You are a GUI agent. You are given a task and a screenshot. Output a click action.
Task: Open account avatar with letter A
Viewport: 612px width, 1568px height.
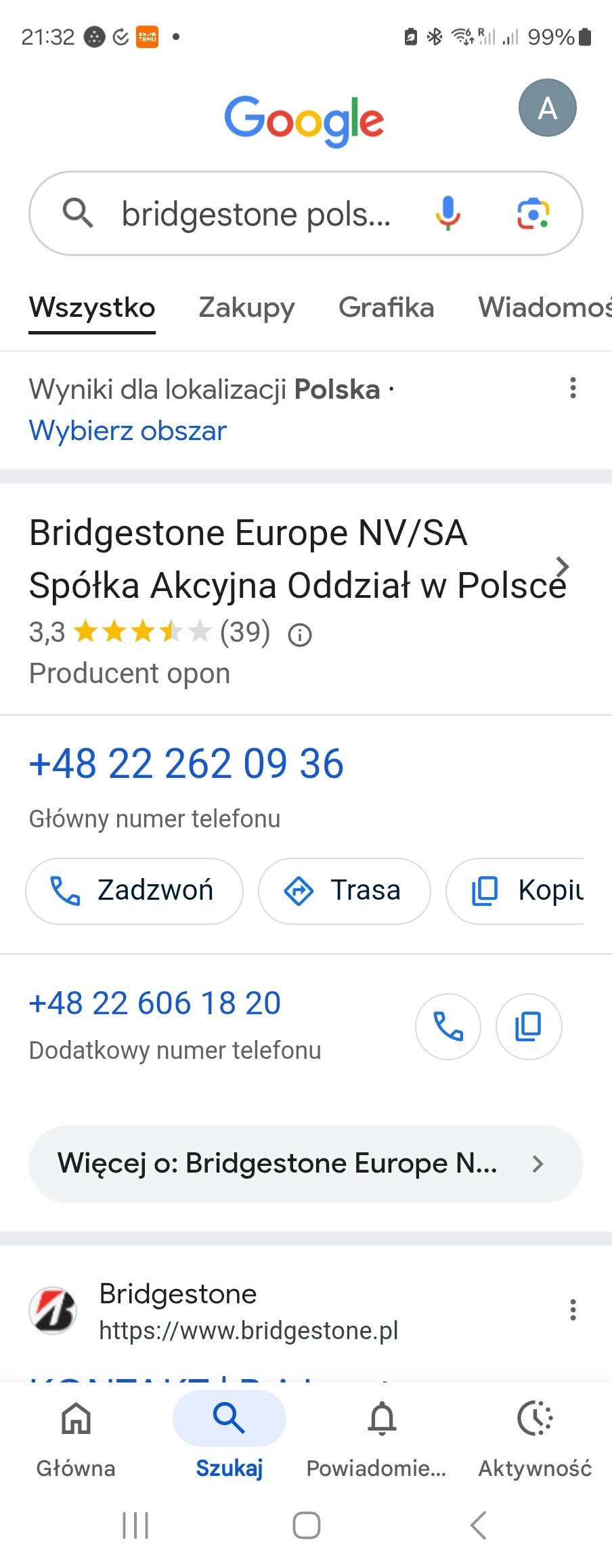547,108
